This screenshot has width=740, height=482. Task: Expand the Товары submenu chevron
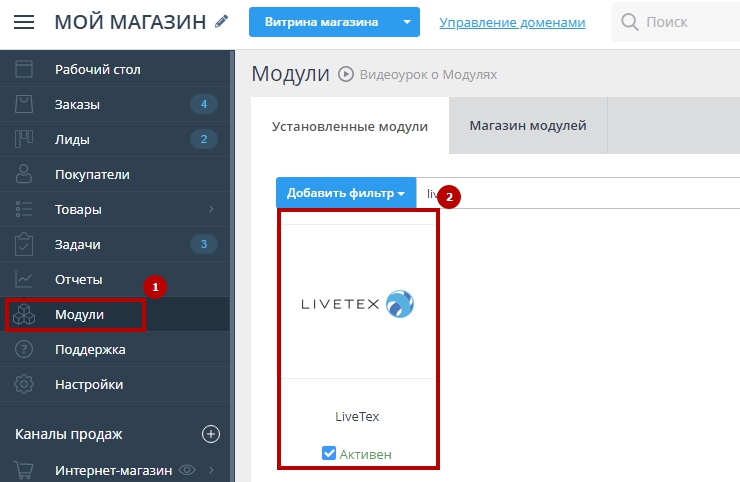click(211, 209)
